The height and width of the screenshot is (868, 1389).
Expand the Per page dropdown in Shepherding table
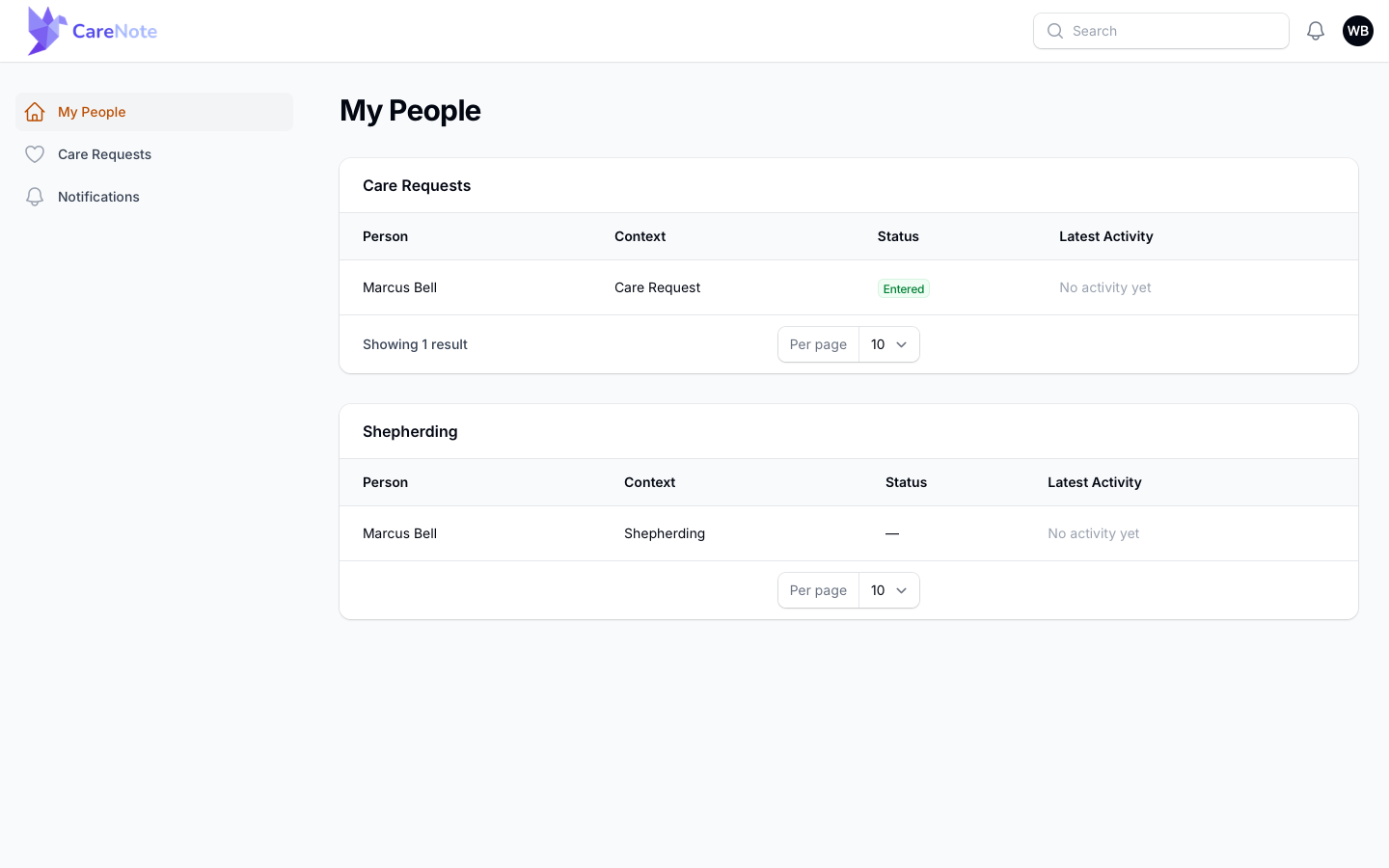(889, 590)
